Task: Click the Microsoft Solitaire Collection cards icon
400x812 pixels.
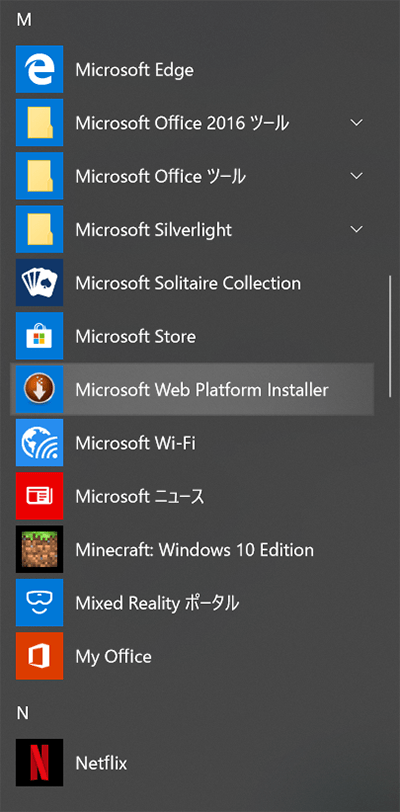Action: pyautogui.click(x=39, y=283)
